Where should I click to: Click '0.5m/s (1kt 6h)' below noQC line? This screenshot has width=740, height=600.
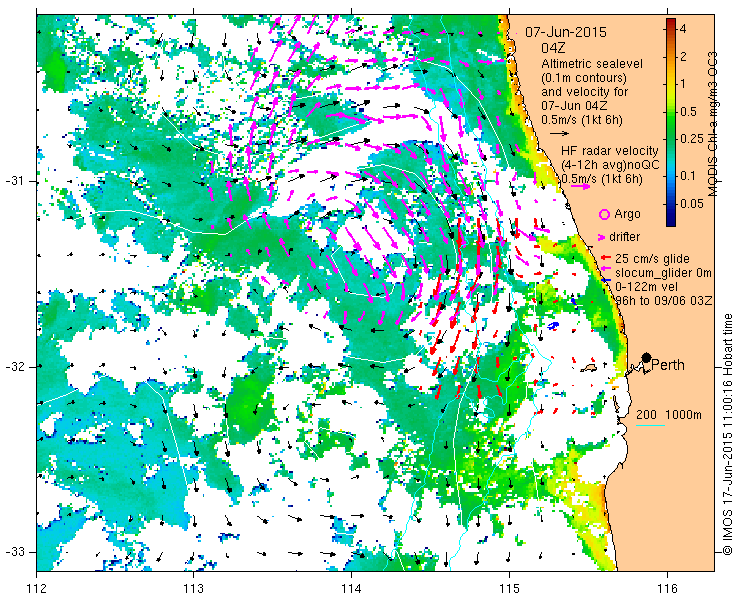coord(601,179)
